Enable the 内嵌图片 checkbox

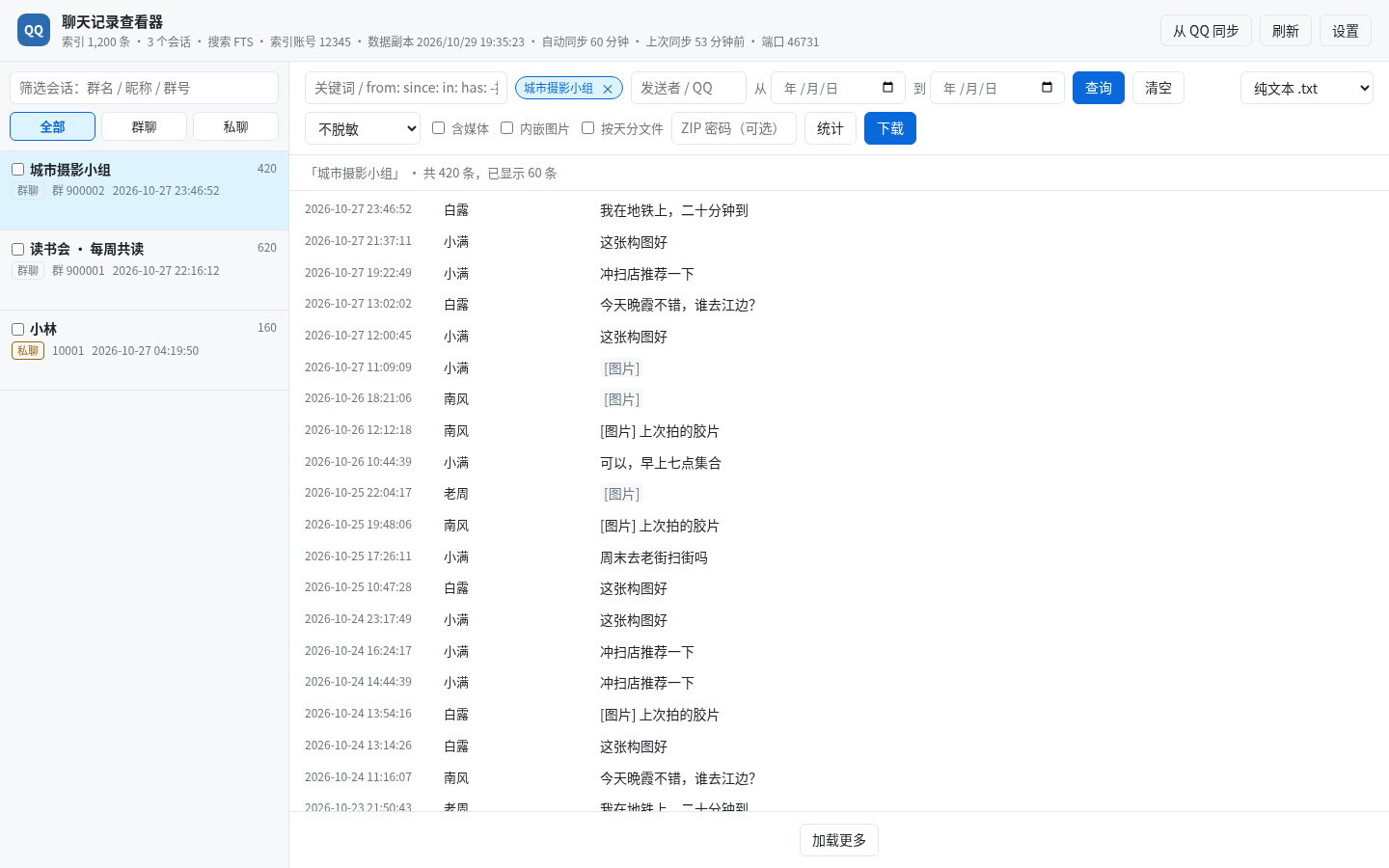(x=506, y=127)
